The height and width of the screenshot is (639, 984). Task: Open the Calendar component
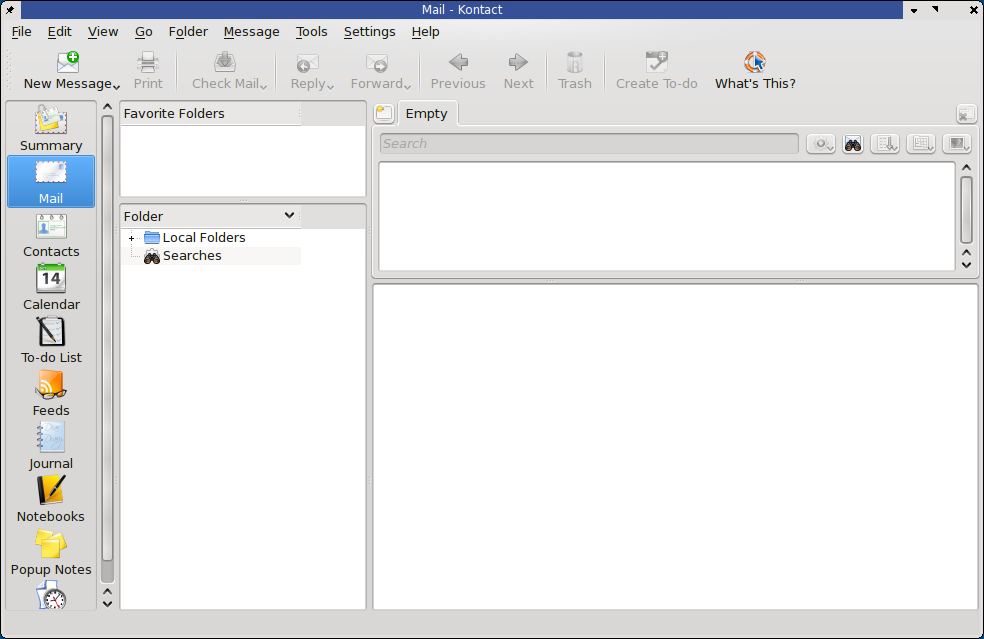(51, 288)
